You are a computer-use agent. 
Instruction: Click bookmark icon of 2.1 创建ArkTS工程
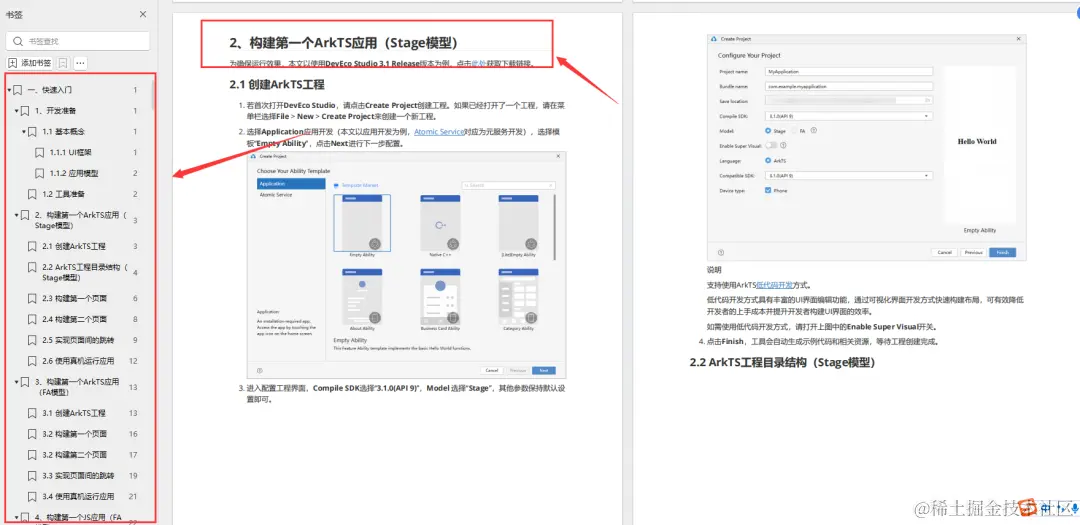(32, 246)
